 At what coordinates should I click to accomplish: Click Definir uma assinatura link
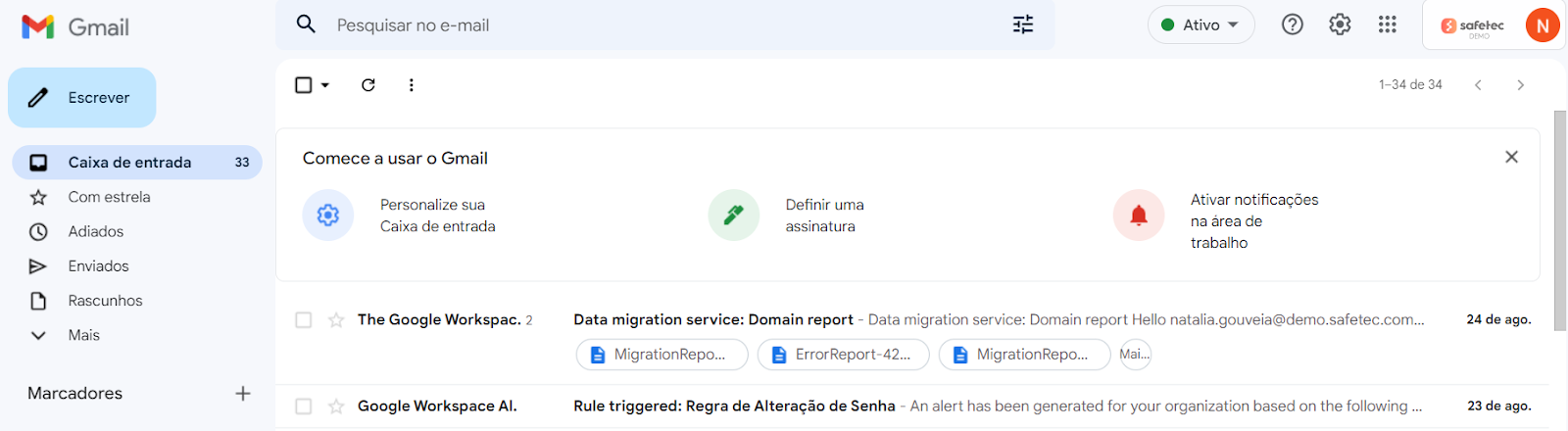click(x=824, y=215)
